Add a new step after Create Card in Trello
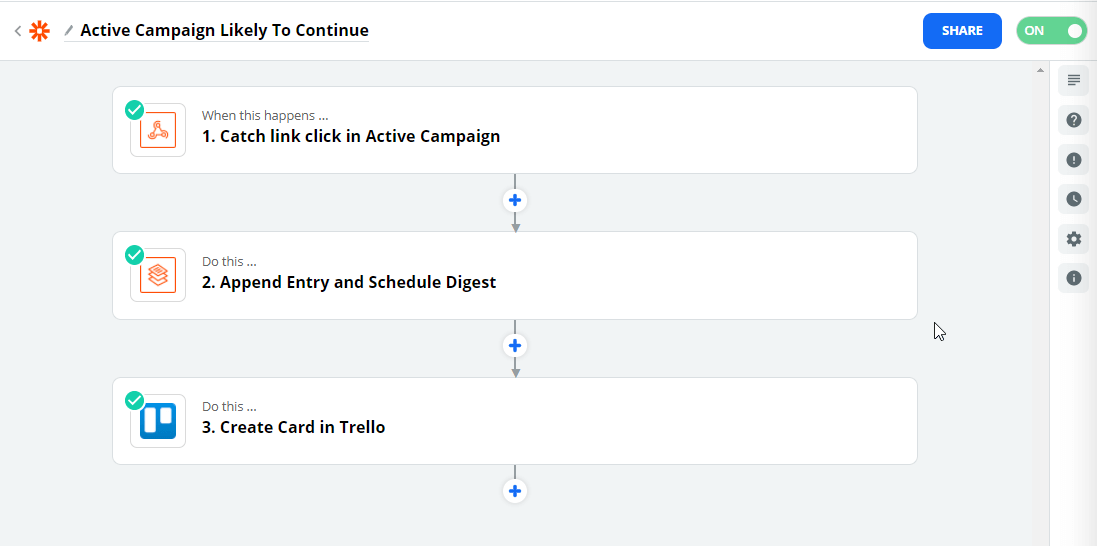This screenshot has height=546, width=1097. tap(515, 491)
